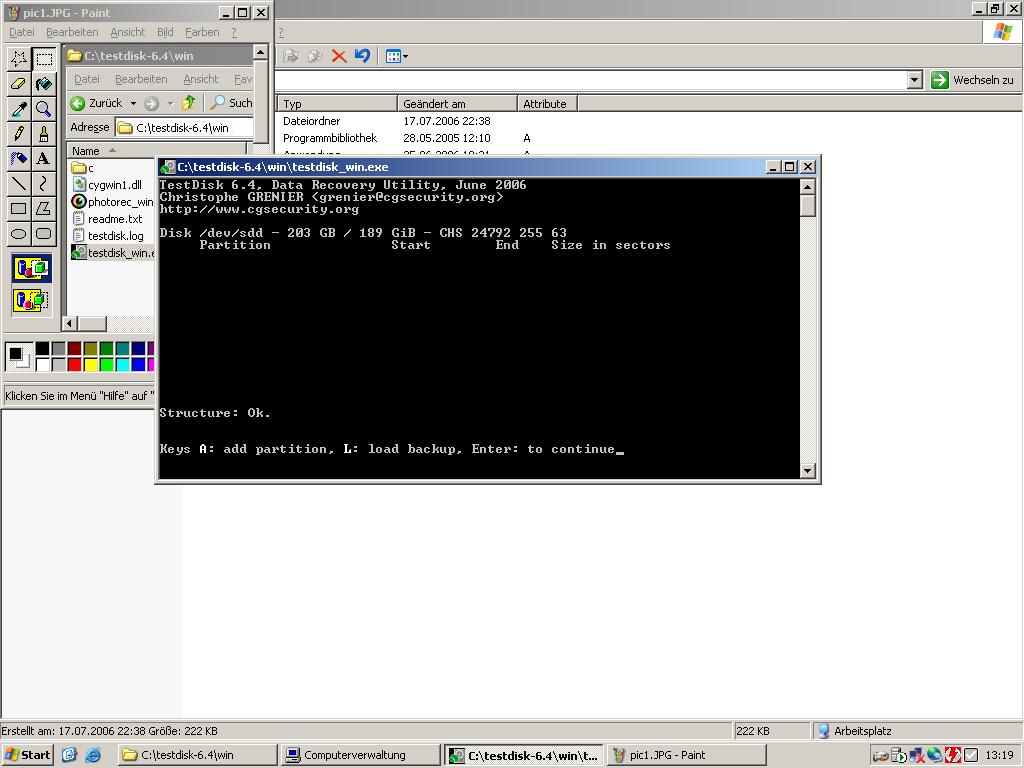
Task: Pick the white color swatch in palette
Action: point(42,364)
